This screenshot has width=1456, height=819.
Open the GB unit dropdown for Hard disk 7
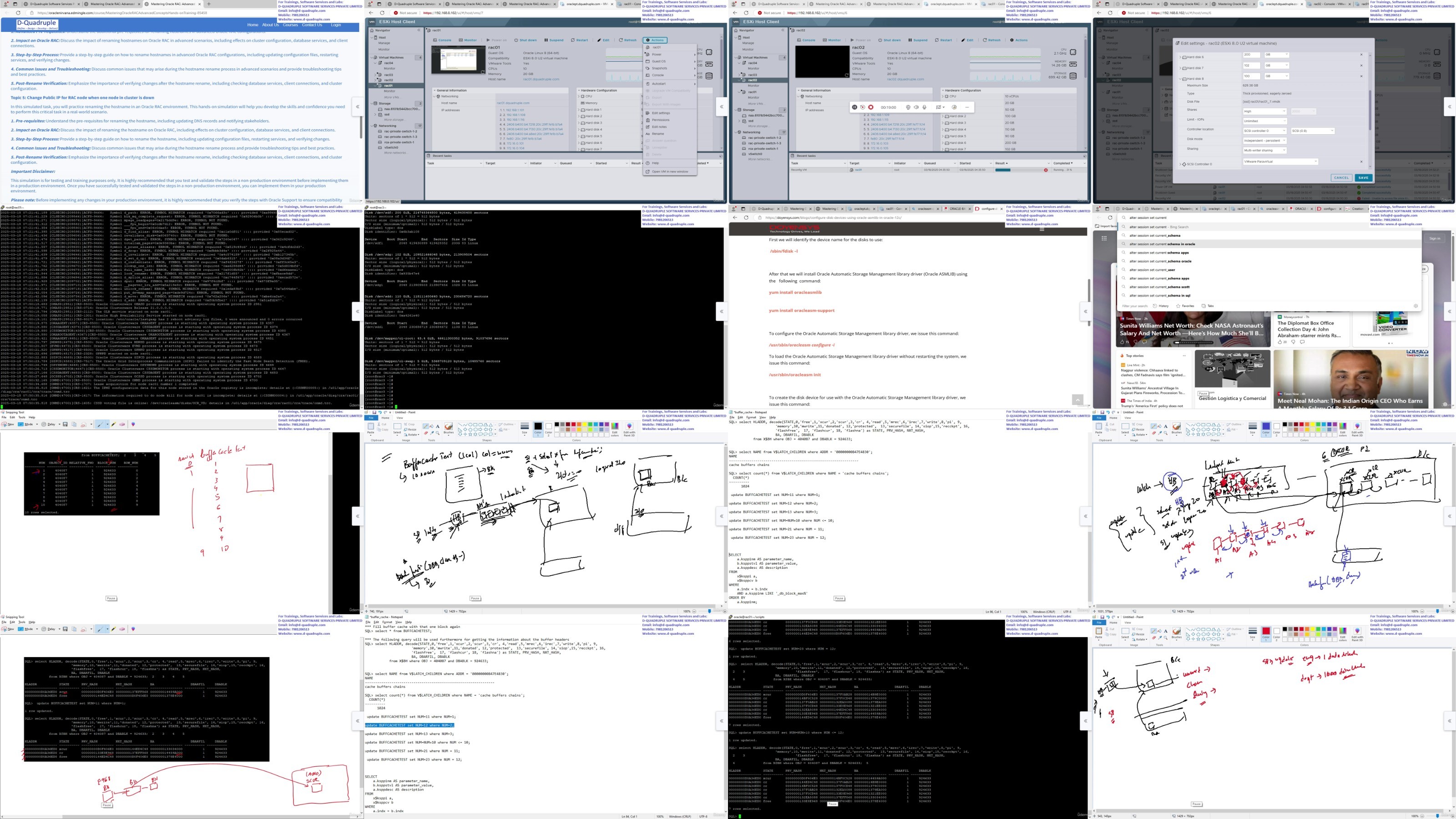(1277, 66)
